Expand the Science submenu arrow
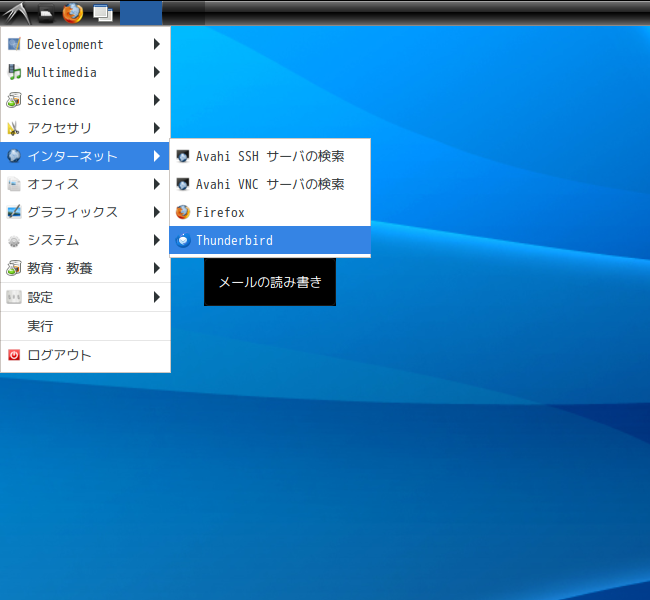 pos(157,100)
